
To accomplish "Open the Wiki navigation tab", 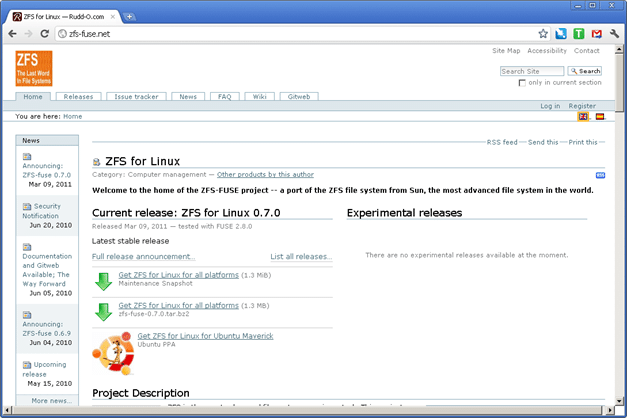I will (260, 97).
